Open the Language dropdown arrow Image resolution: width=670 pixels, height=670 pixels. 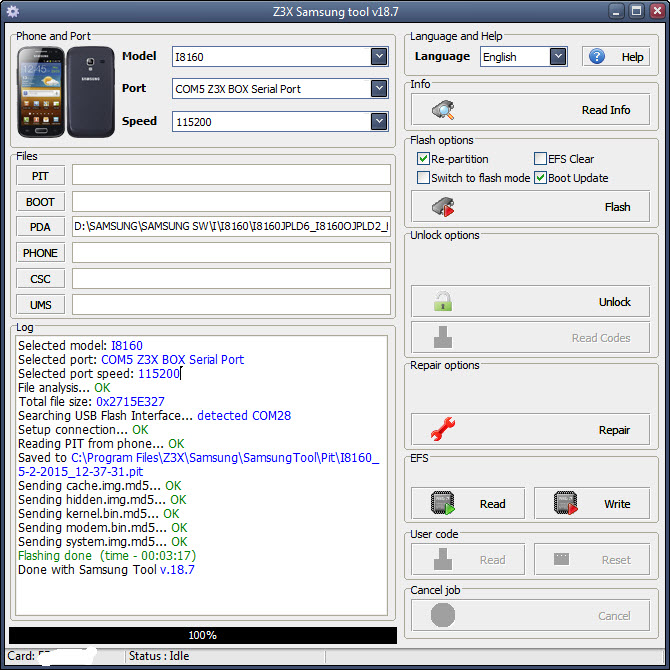click(x=558, y=56)
